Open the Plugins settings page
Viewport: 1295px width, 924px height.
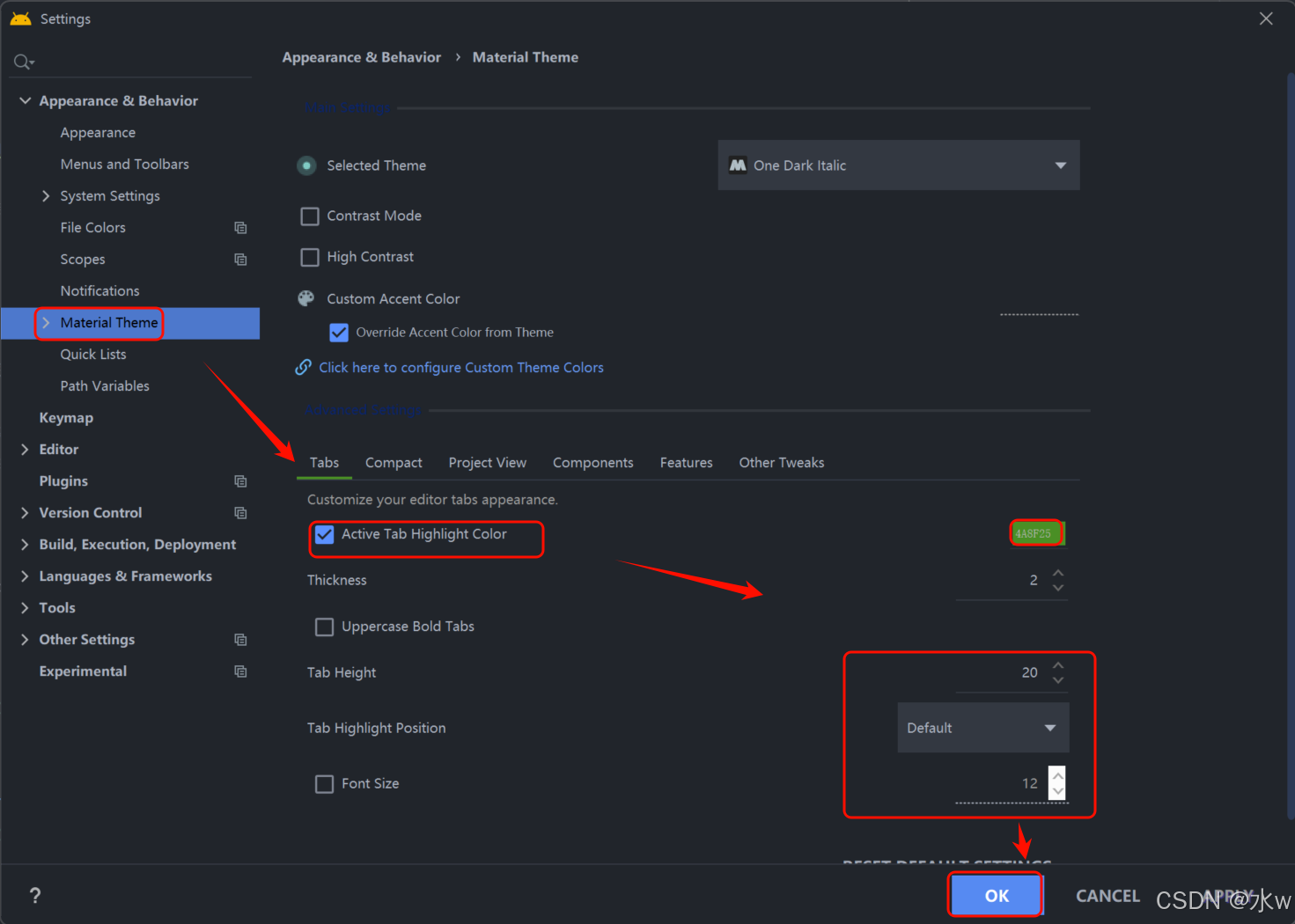pos(63,481)
